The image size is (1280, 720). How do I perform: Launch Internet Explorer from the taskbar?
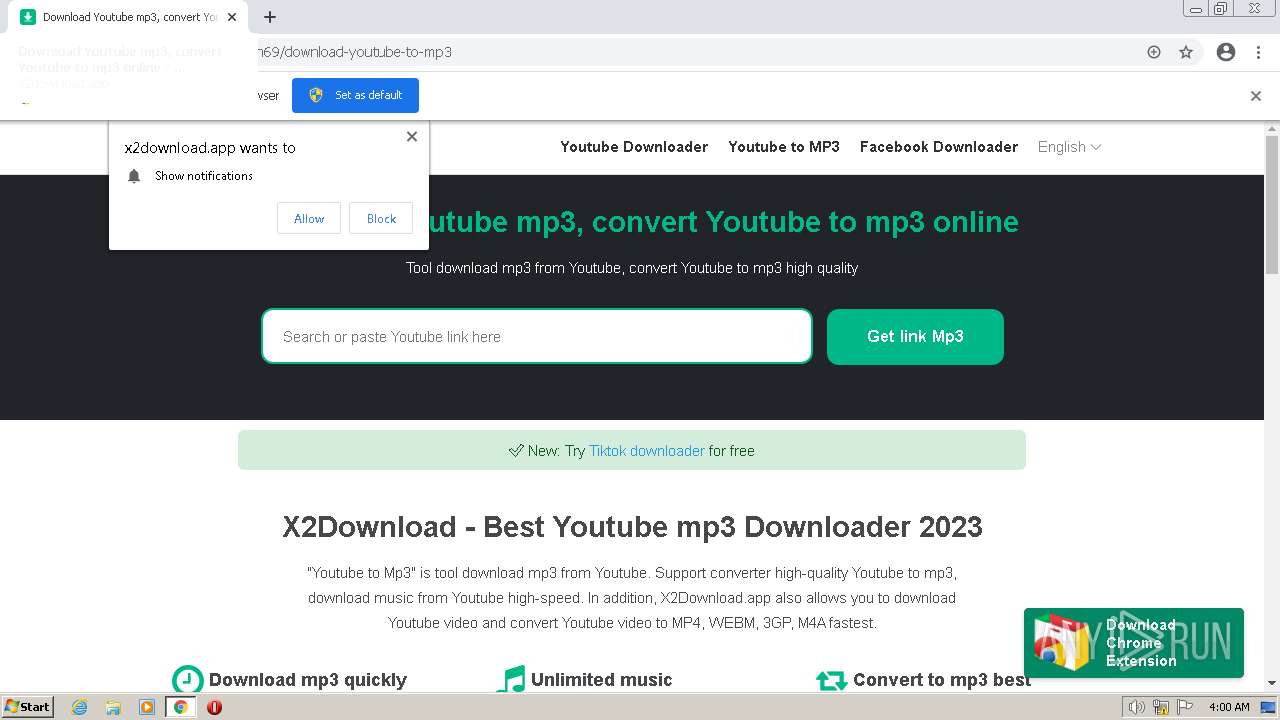[79, 707]
